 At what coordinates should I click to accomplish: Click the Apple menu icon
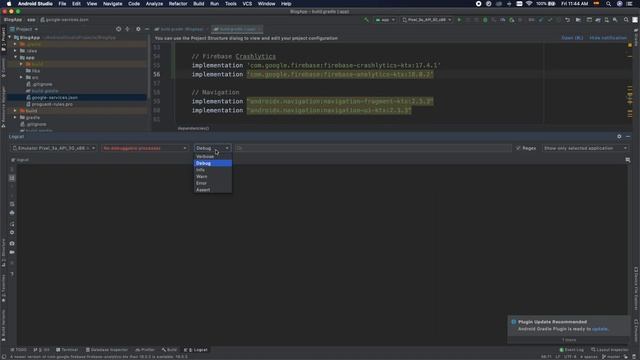9,4
